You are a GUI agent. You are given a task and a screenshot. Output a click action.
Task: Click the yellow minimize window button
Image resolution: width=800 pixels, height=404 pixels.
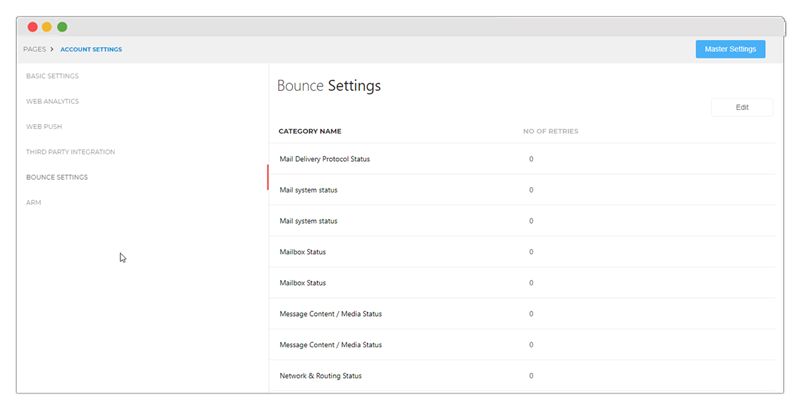(47, 27)
